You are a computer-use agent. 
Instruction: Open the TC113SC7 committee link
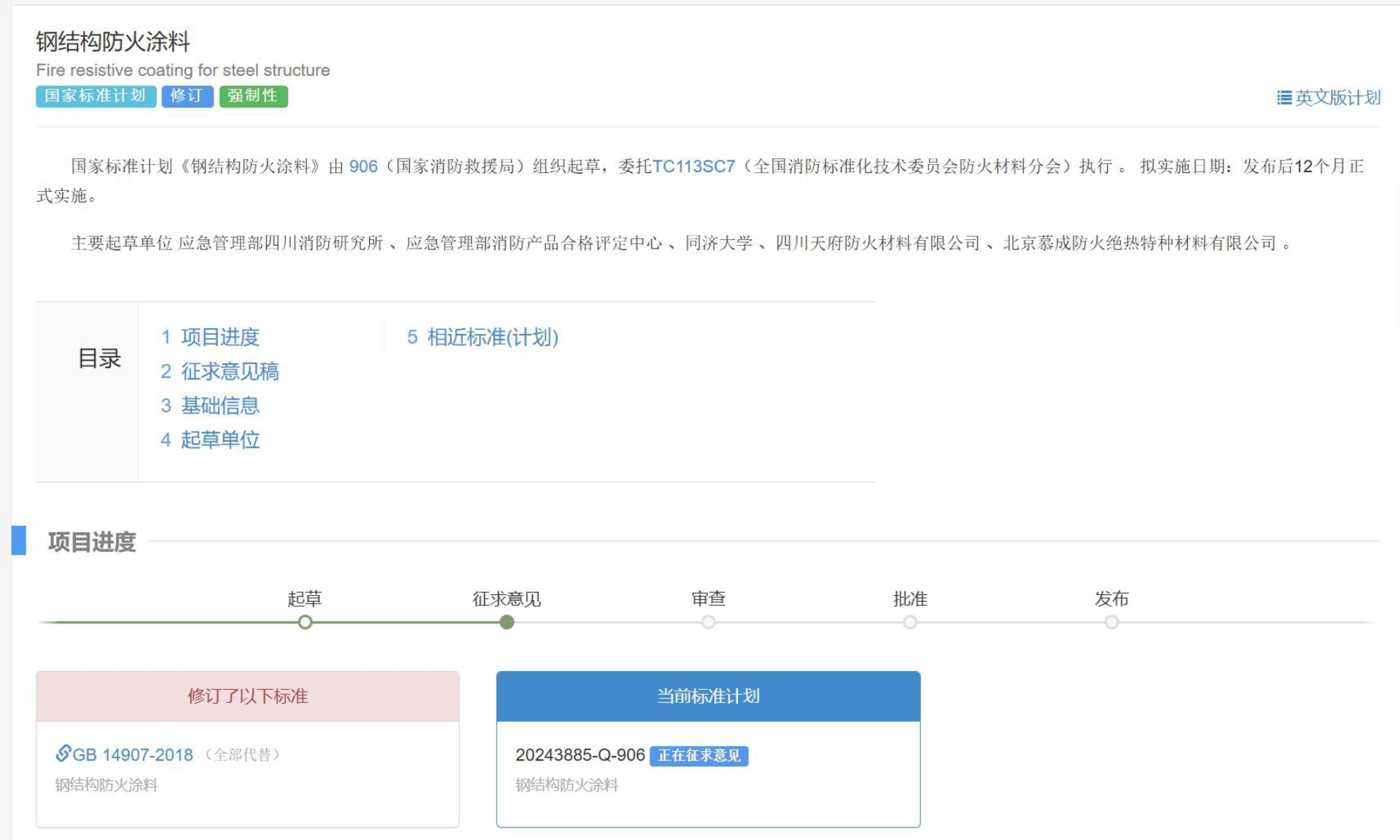click(x=693, y=166)
